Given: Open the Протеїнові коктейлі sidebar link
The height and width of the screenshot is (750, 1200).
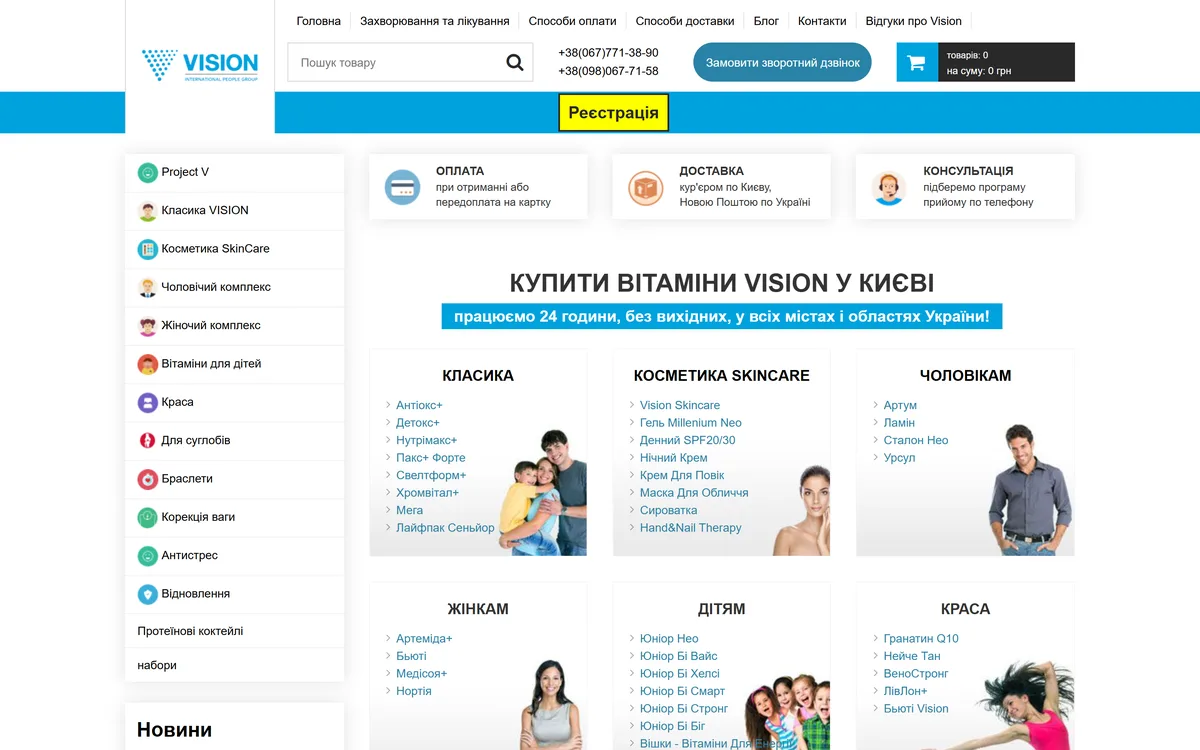Looking at the screenshot, I should [190, 631].
